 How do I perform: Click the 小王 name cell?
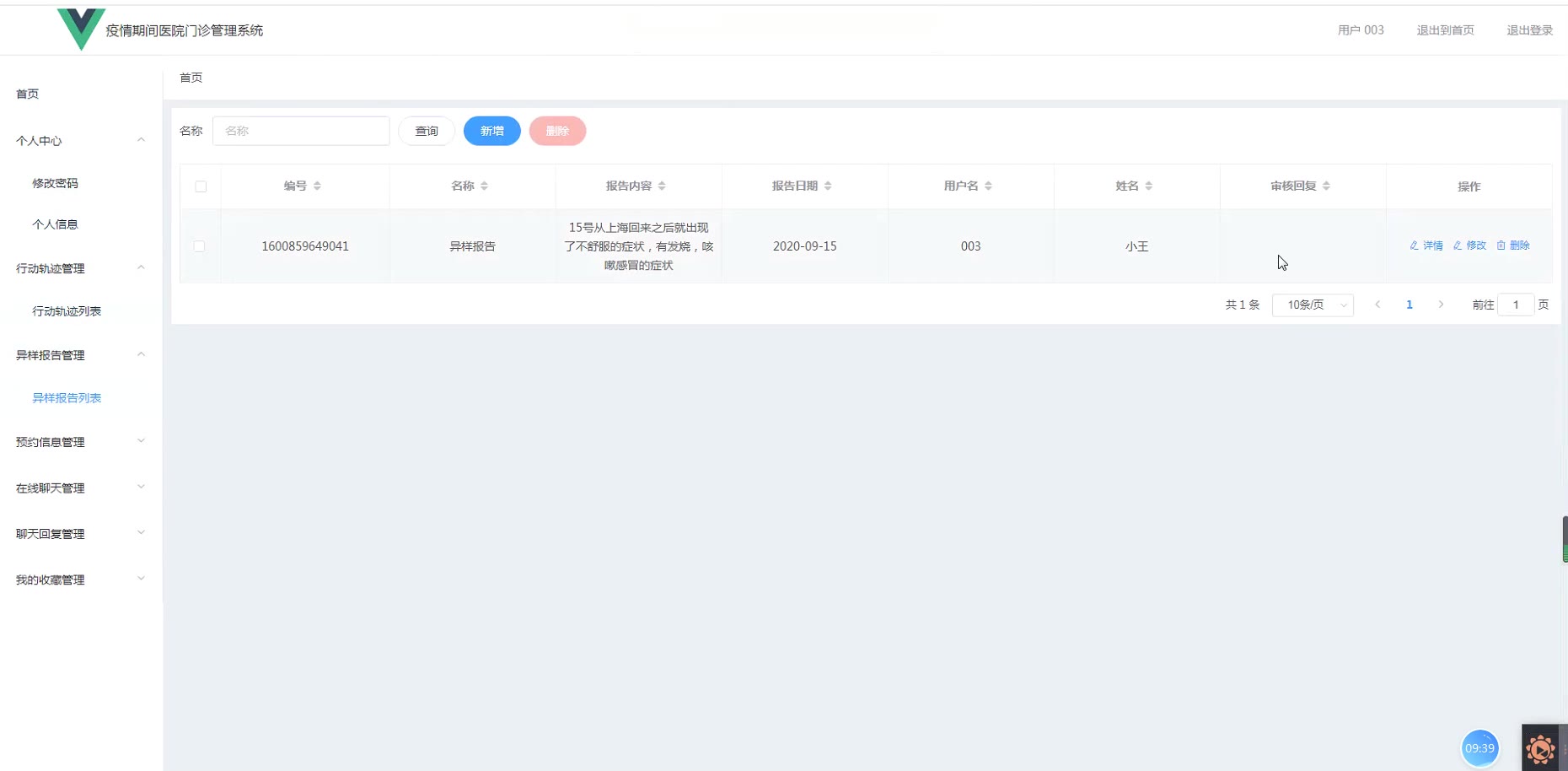(x=1136, y=246)
